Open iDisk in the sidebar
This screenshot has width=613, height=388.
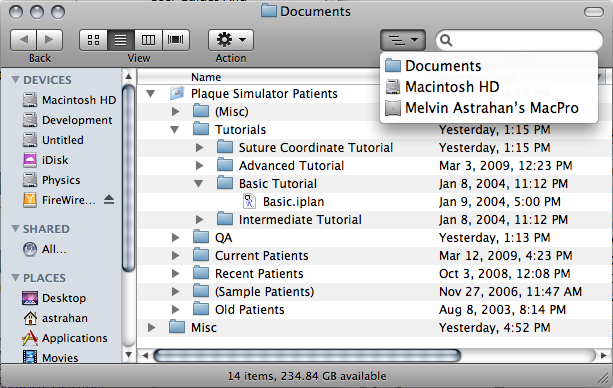coord(45,160)
